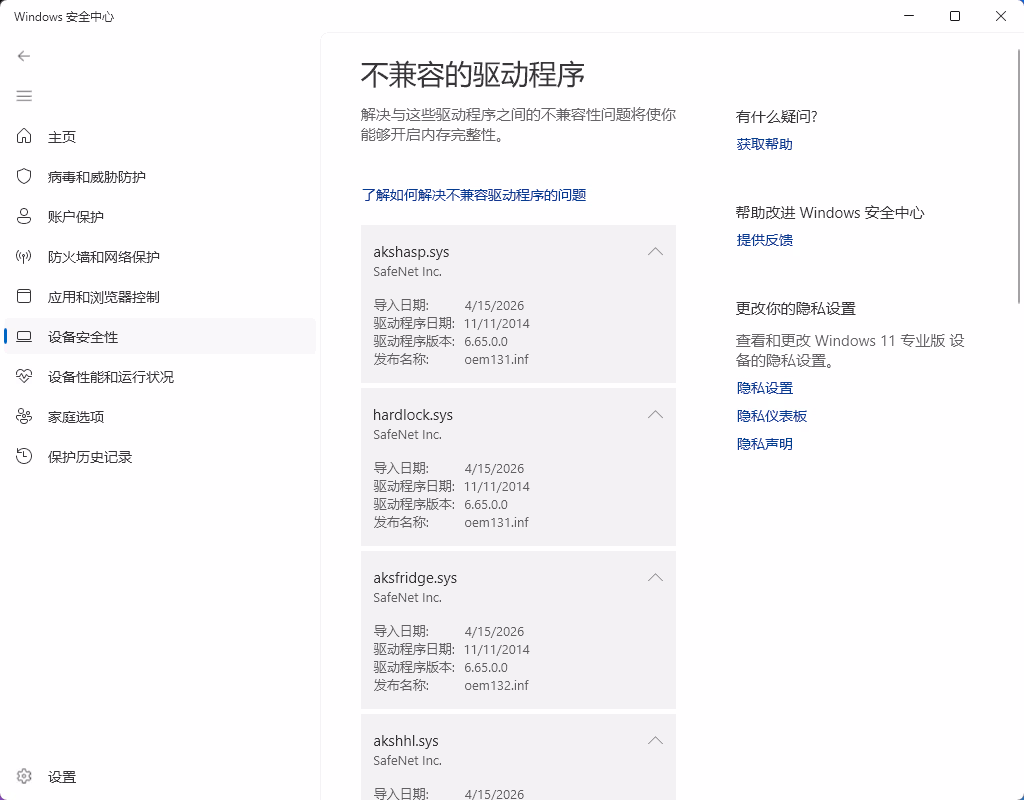The height and width of the screenshot is (800, 1024).
Task: Click the gear icon for 设置
Action: click(x=25, y=777)
